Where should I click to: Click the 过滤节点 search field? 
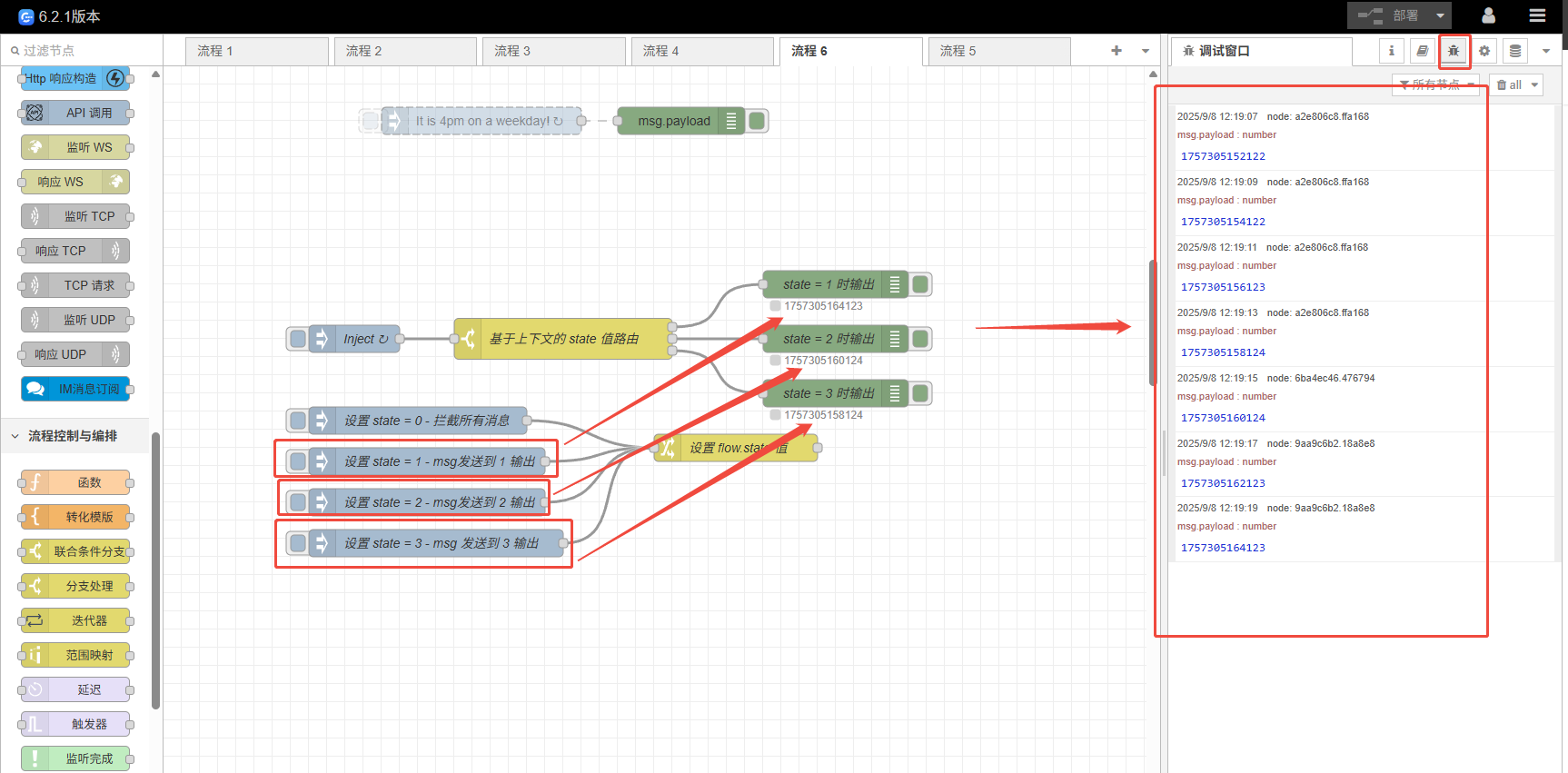click(x=86, y=51)
